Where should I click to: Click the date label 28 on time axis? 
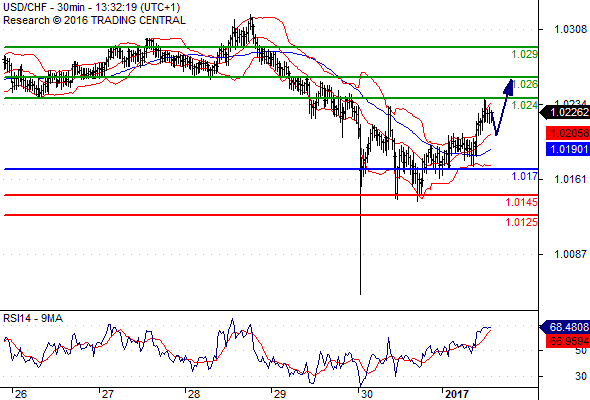pyautogui.click(x=194, y=394)
